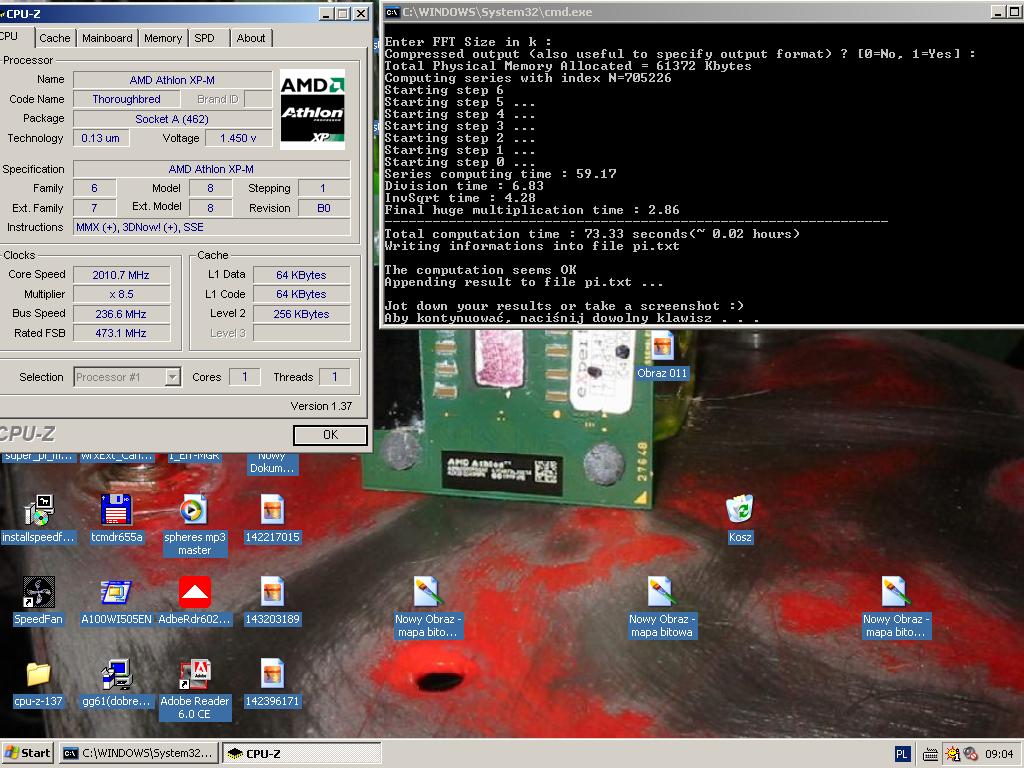Image resolution: width=1024 pixels, height=768 pixels.
Task: Click keyboard icon in system tray
Action: point(931,754)
